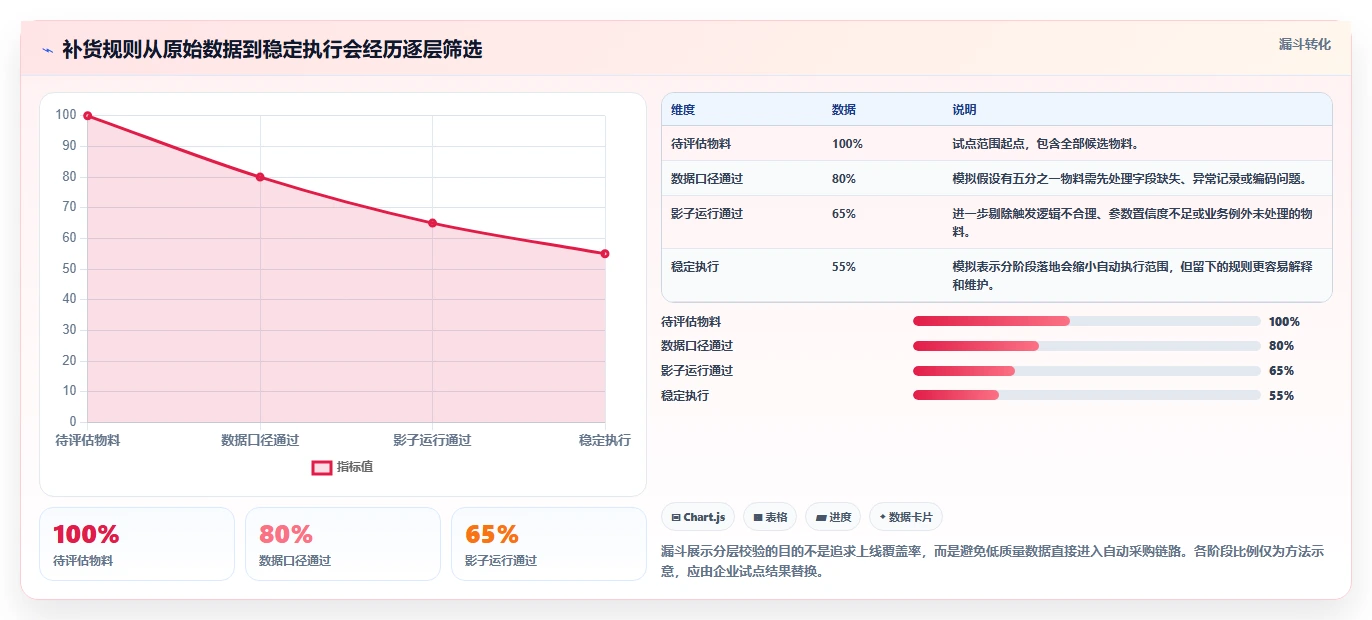Click the 待评估物料 progress bar
The height and width of the screenshot is (620, 1372).
[1086, 321]
